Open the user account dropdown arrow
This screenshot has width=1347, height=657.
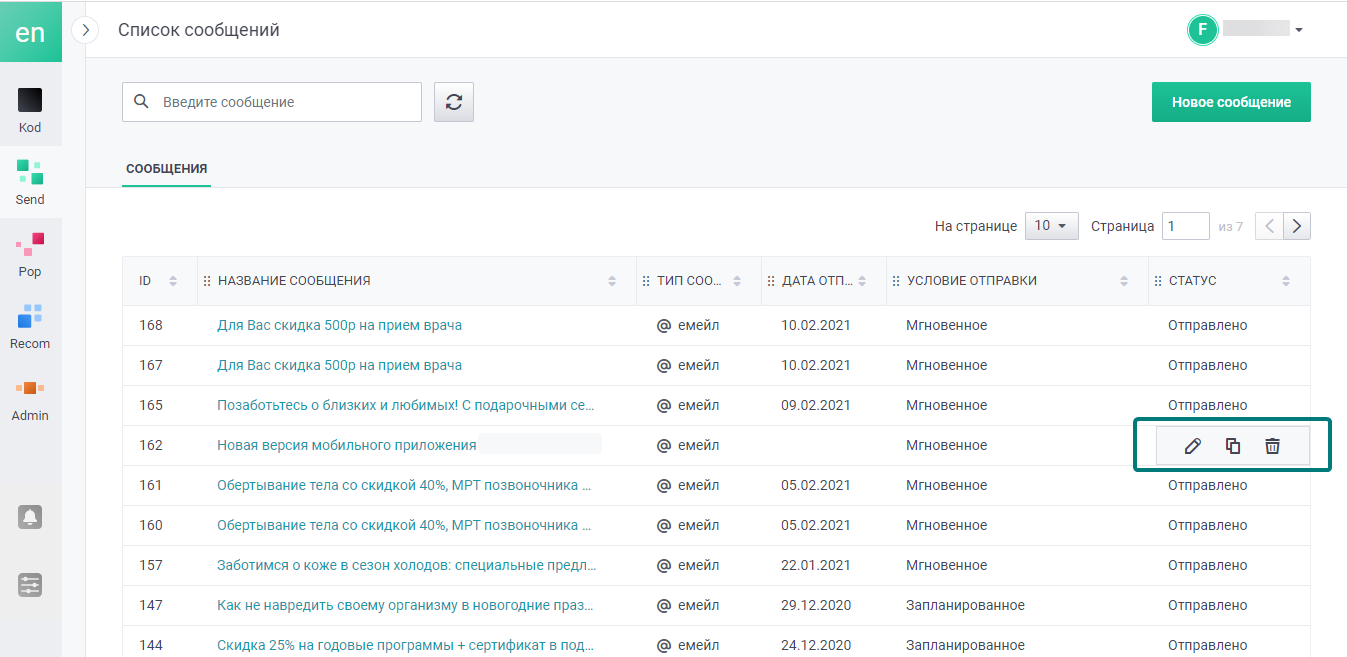(x=1299, y=30)
